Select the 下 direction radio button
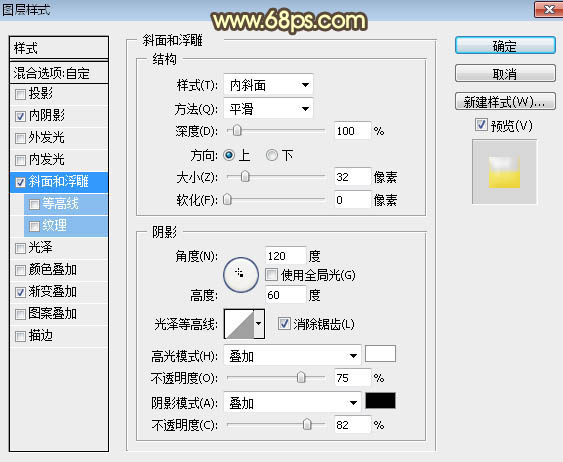Viewport: 563px width, 462px height. (272, 155)
